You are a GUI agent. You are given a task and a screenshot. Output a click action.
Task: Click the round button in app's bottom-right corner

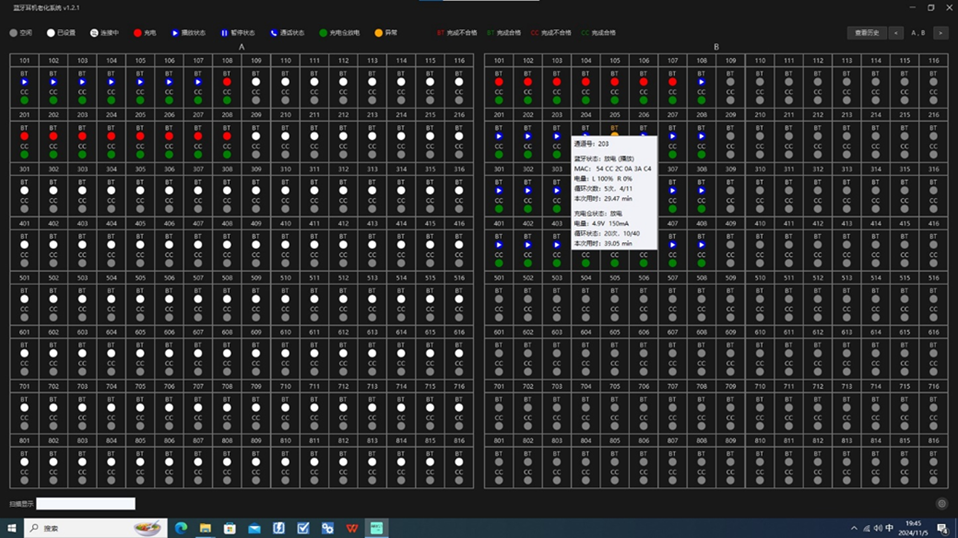point(941,505)
